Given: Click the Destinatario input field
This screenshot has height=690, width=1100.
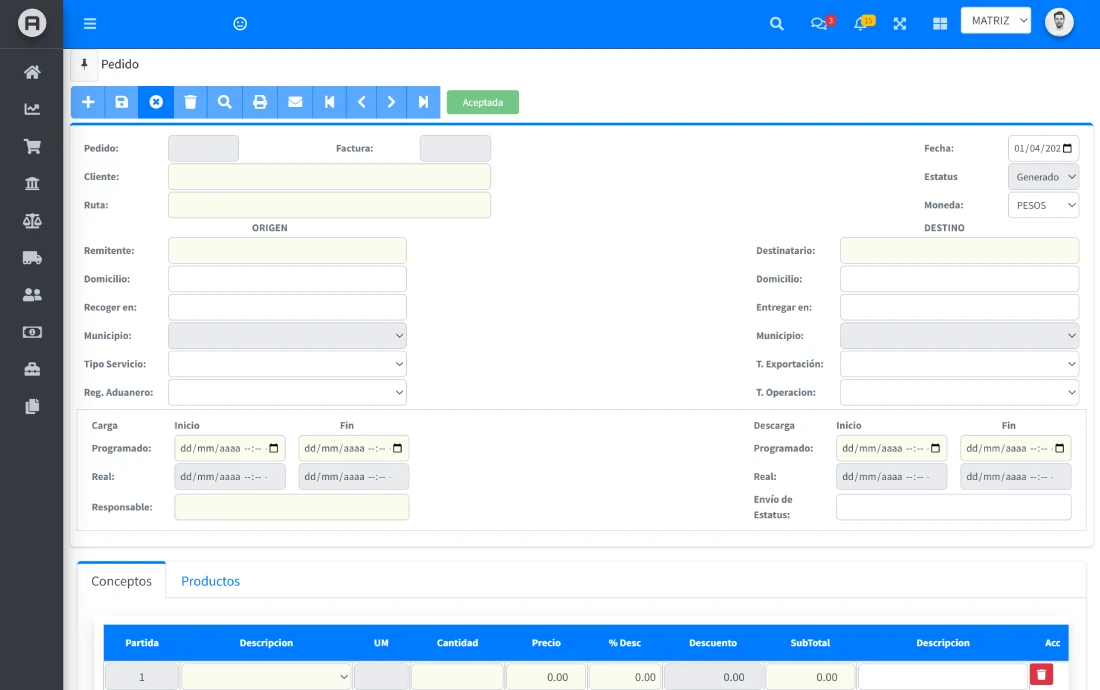Looking at the screenshot, I should pos(959,251).
